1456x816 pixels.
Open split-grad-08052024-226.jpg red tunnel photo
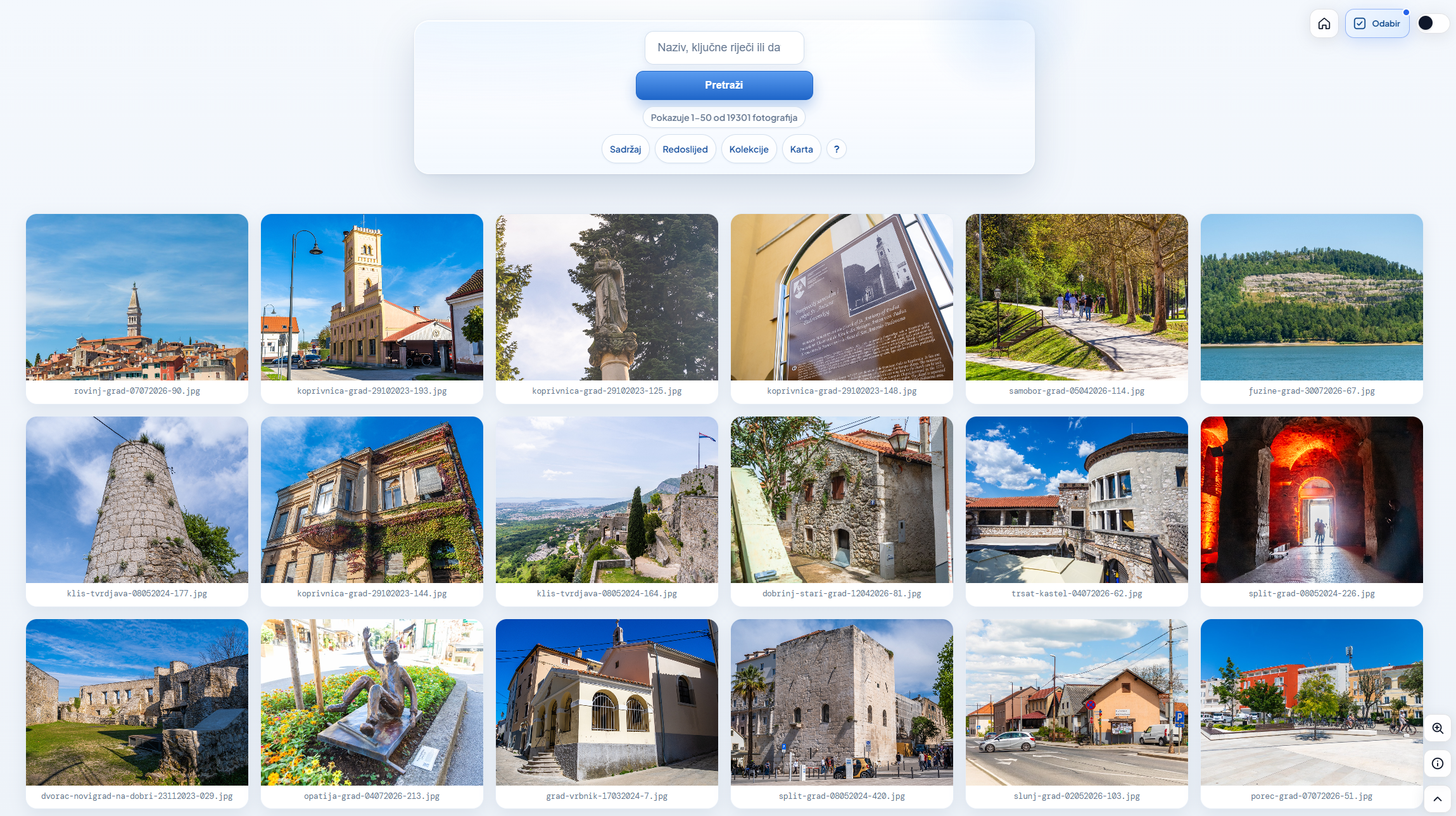tap(1312, 499)
